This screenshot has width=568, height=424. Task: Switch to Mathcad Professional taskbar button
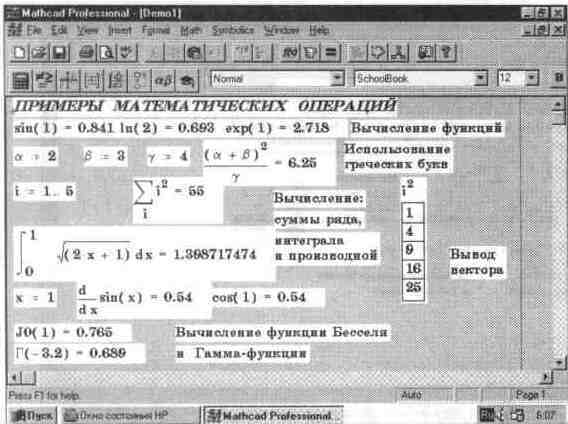272,415
